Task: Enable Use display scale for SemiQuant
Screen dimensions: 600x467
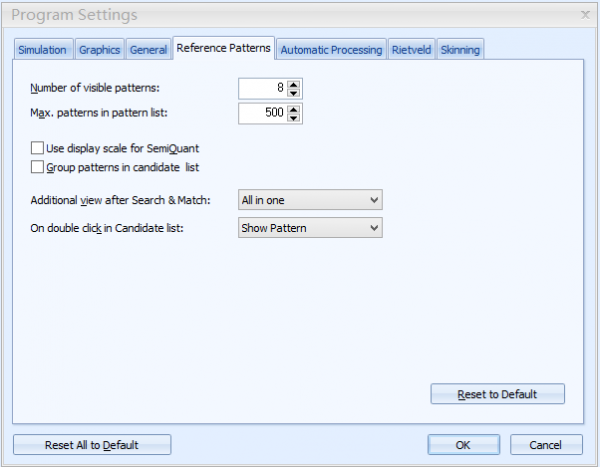Action: click(37, 148)
